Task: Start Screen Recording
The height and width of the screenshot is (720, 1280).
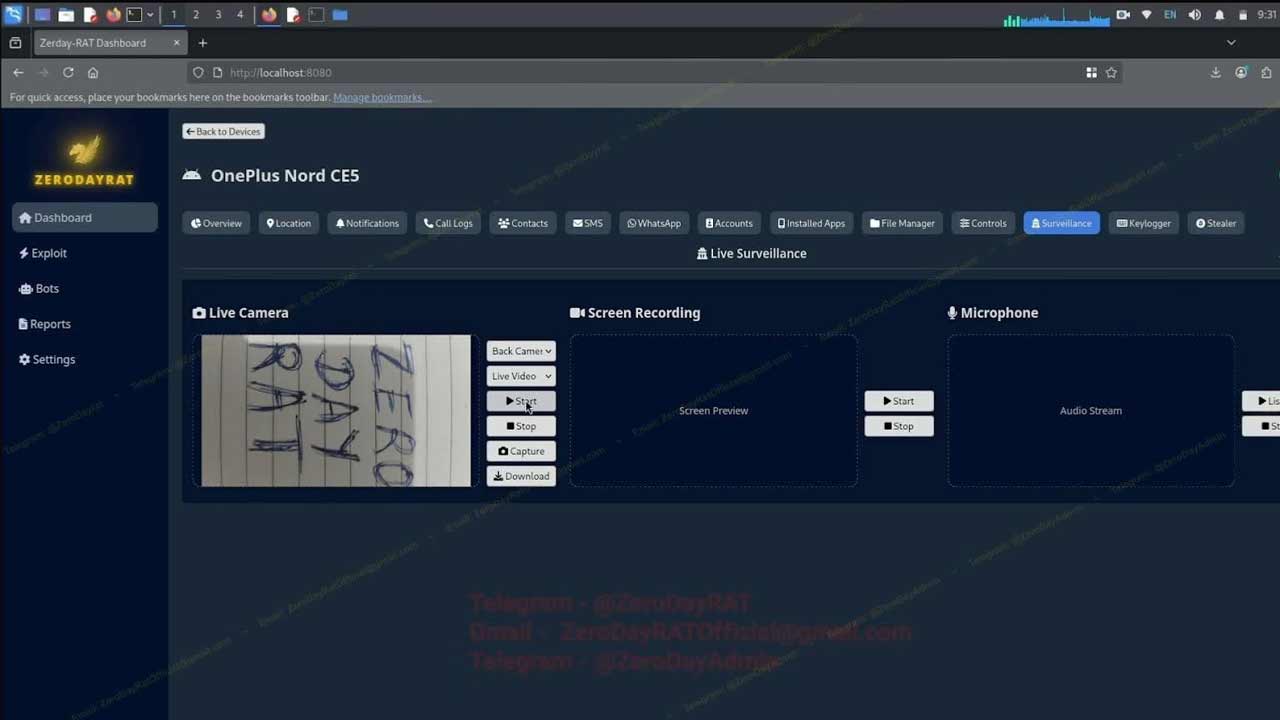Action: pyautogui.click(x=899, y=401)
